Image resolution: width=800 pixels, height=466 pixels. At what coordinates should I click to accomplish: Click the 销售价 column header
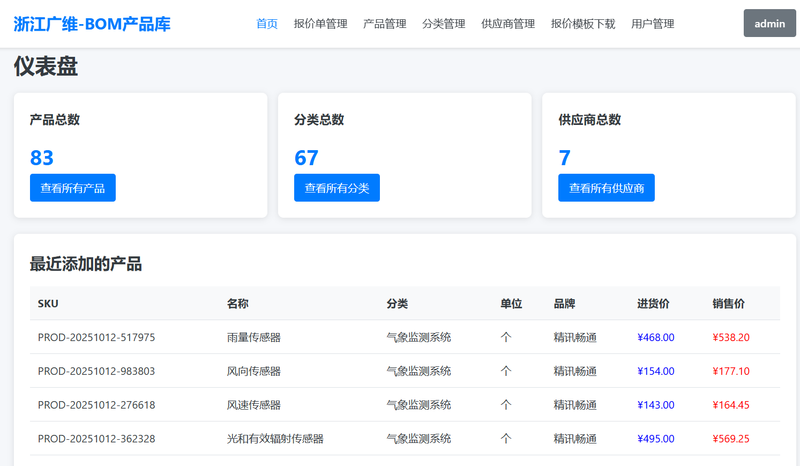coord(728,304)
